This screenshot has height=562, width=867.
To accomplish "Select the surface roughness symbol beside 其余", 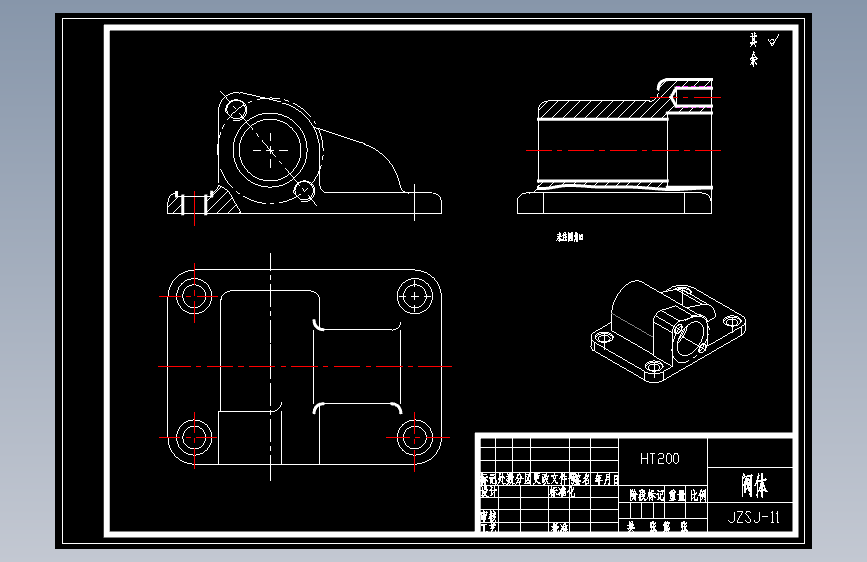I will tap(774, 40).
